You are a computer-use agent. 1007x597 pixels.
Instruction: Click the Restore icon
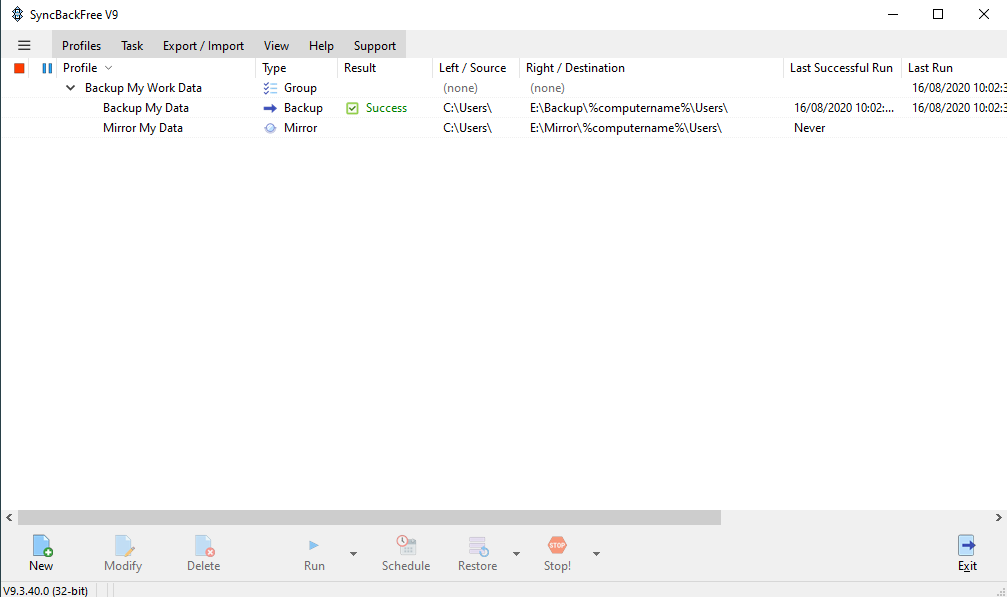click(x=478, y=545)
